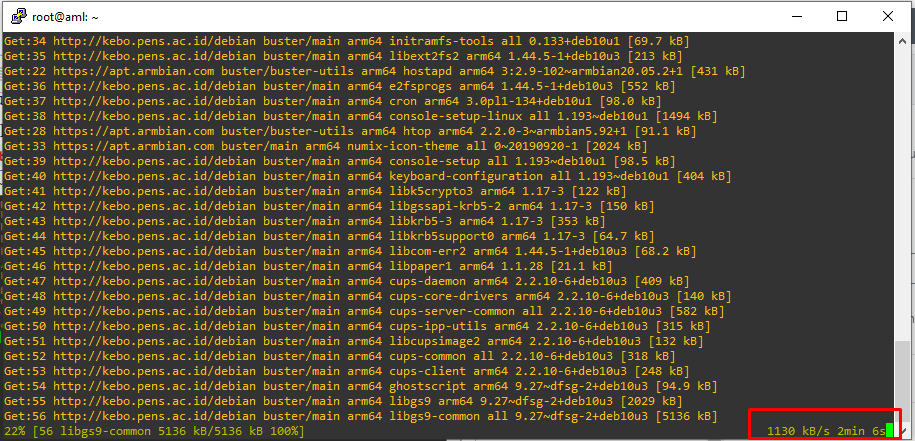This screenshot has height=441, width=915.
Task: Click the kebo.pens.ac.id URL on Get:34 line
Action: point(148,41)
